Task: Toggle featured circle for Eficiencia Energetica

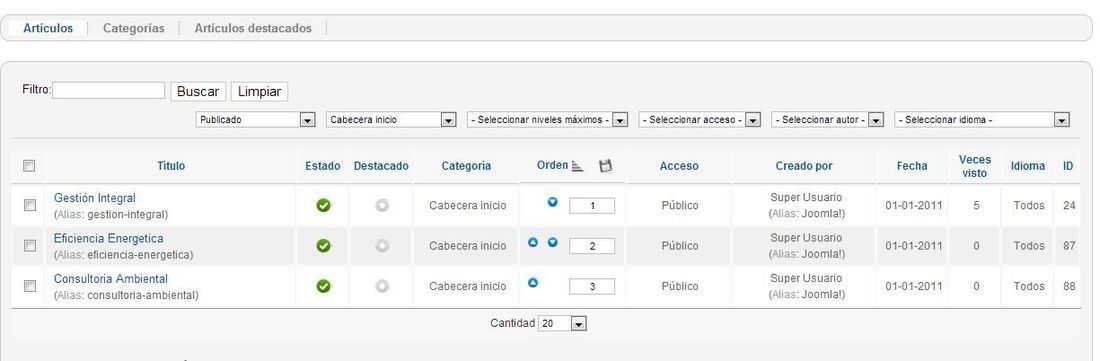Action: tap(382, 246)
